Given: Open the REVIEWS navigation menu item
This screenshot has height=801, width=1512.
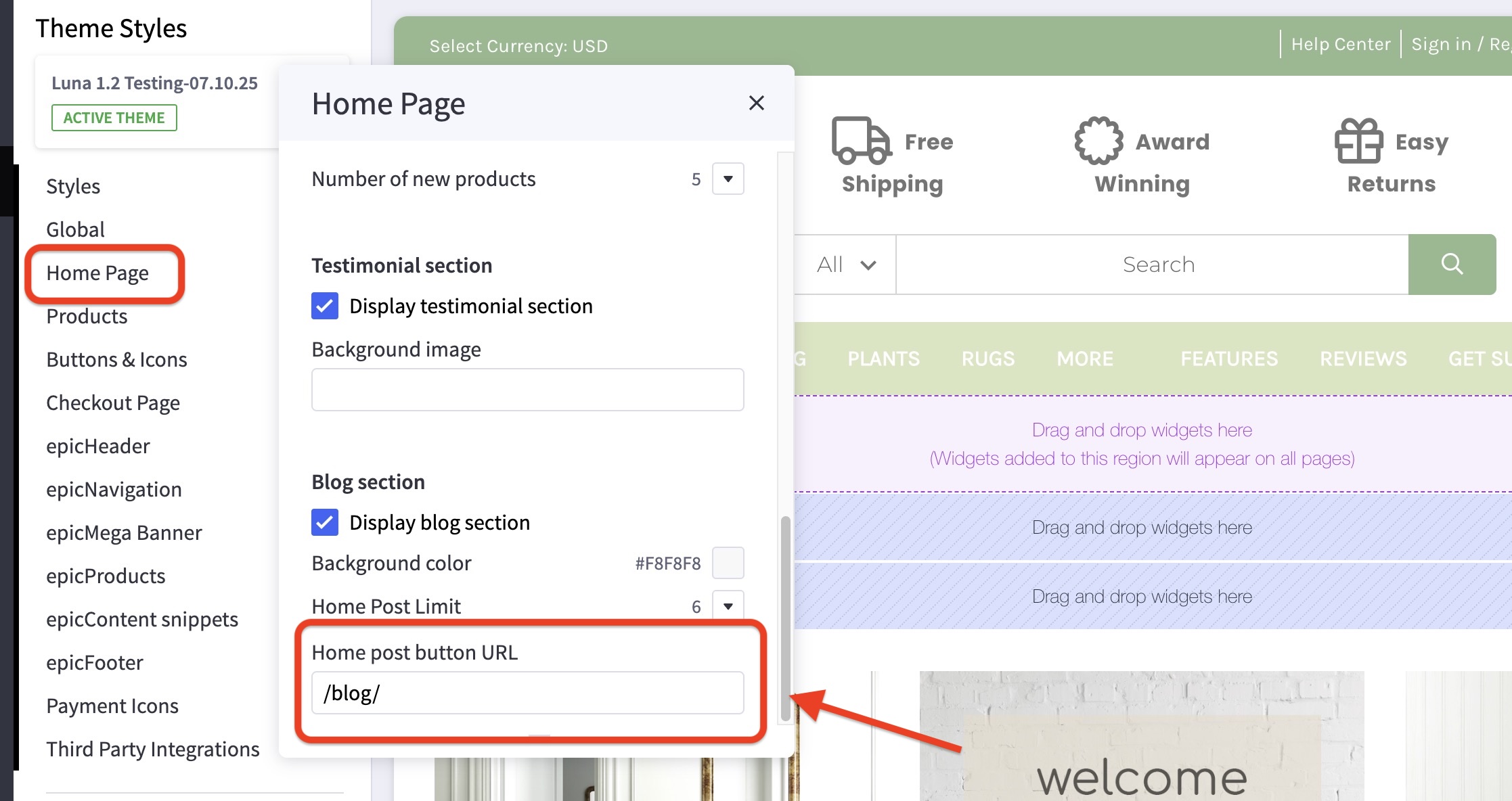Looking at the screenshot, I should pos(1362,358).
